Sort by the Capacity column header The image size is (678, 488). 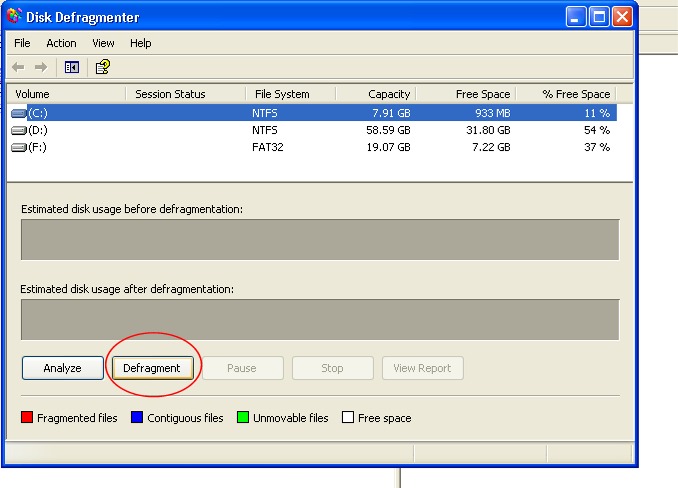[x=376, y=94]
